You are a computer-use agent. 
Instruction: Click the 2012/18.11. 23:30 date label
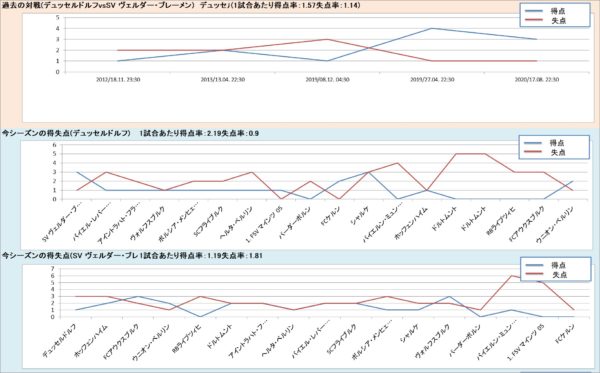tap(118, 80)
